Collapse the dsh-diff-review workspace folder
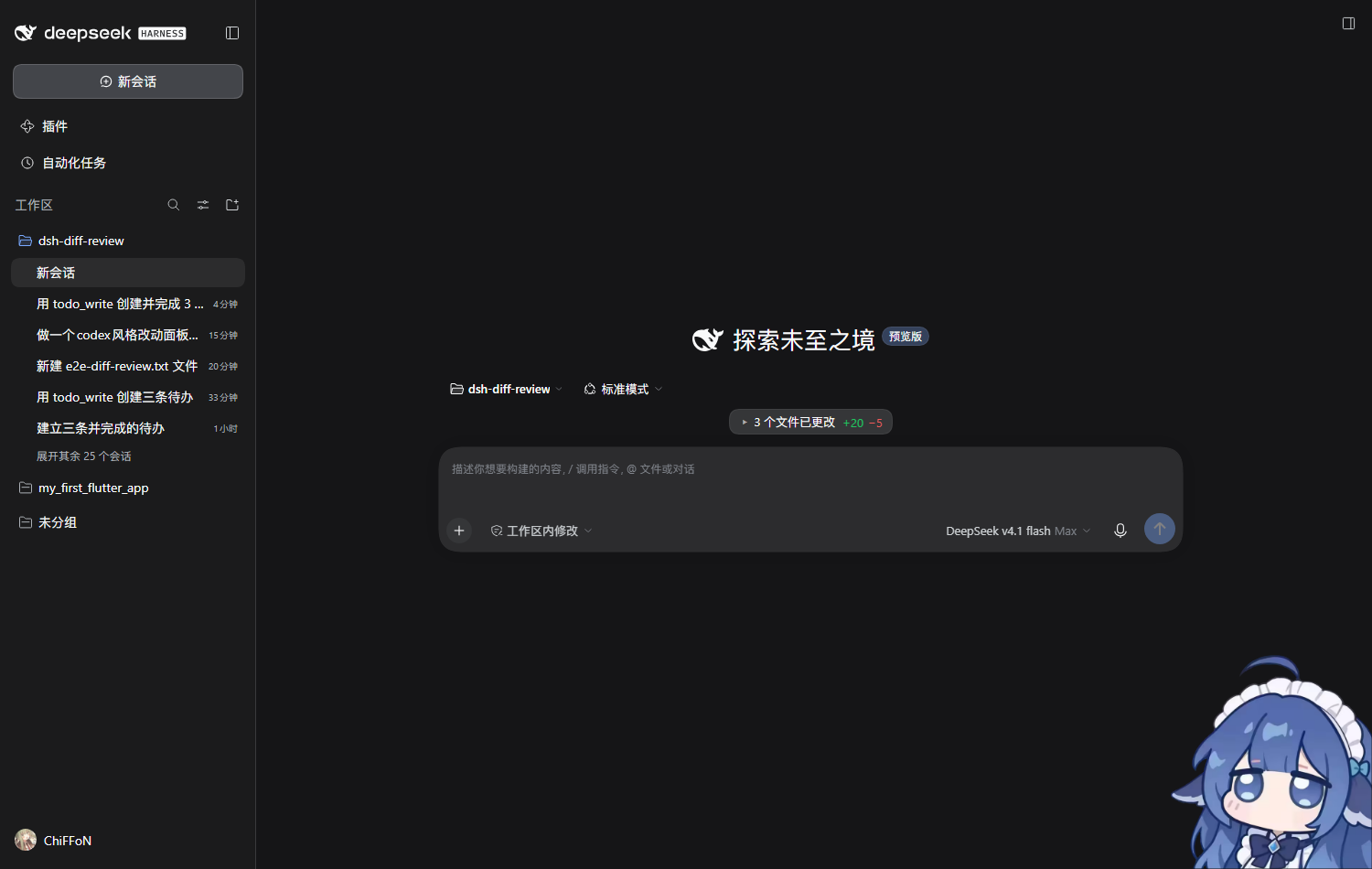This screenshot has width=1372, height=869. tap(128, 241)
